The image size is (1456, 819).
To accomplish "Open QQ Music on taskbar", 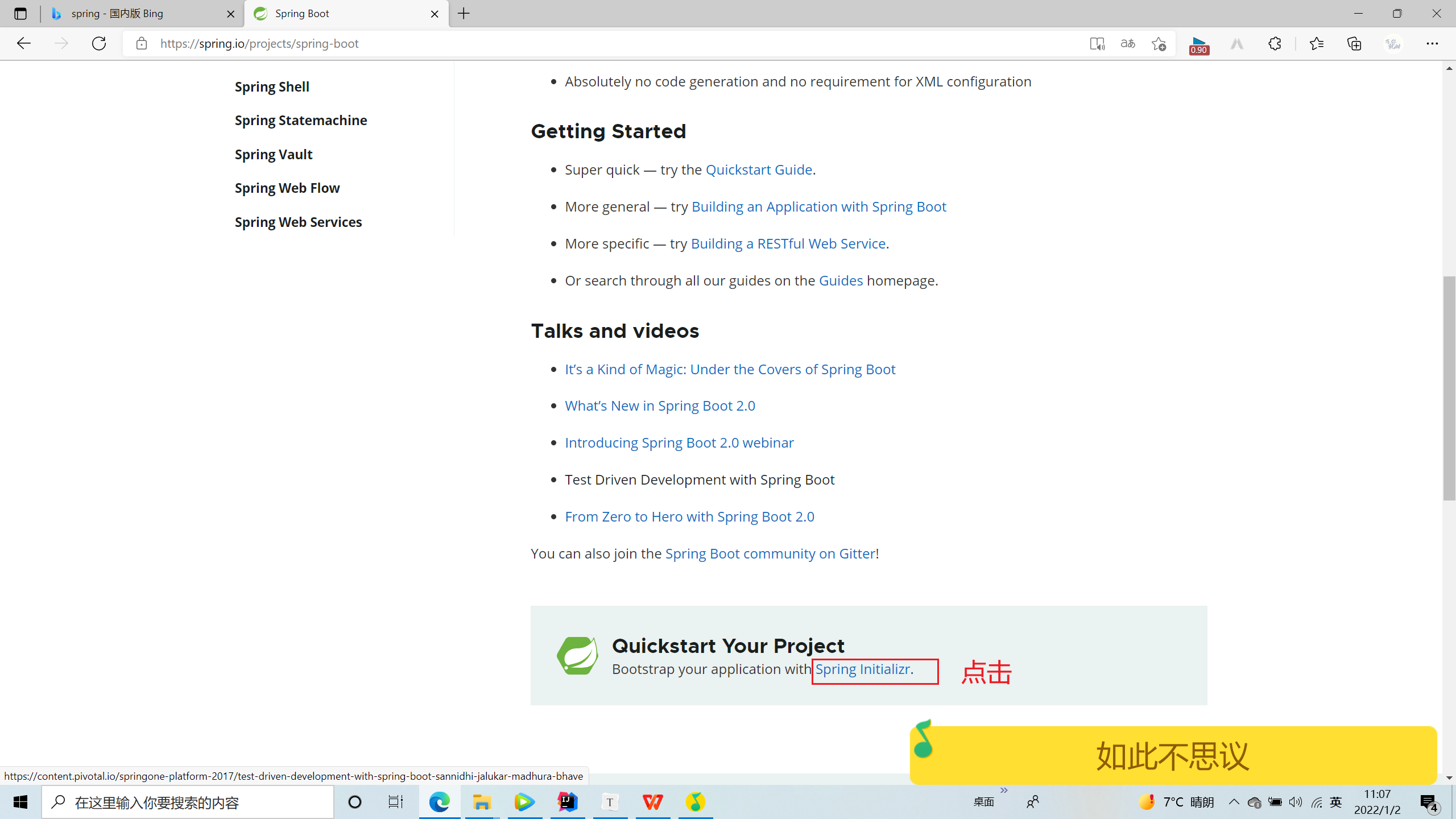I will [x=695, y=802].
